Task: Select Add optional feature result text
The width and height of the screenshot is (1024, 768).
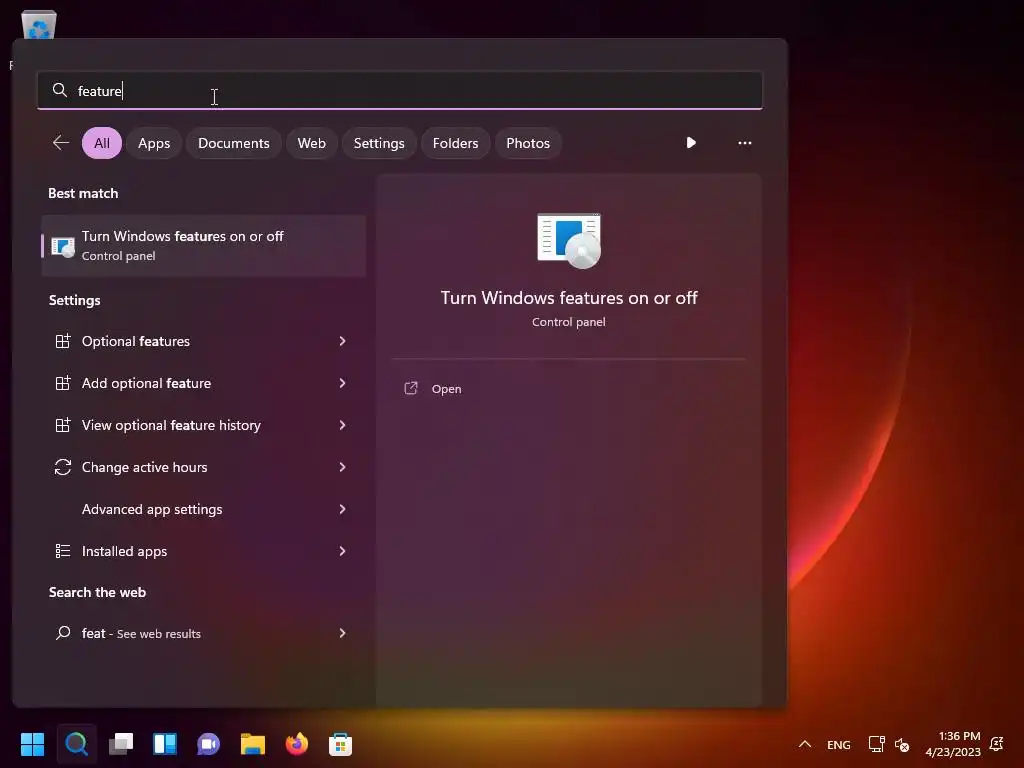Action: (x=146, y=383)
